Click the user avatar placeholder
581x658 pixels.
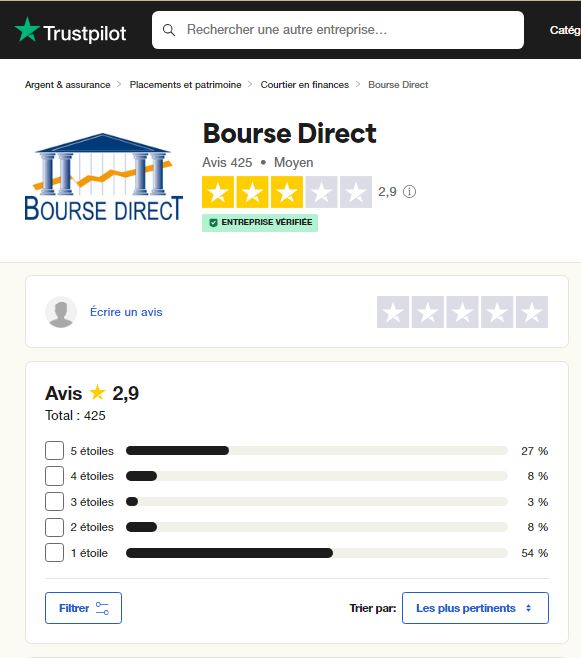(x=61, y=312)
